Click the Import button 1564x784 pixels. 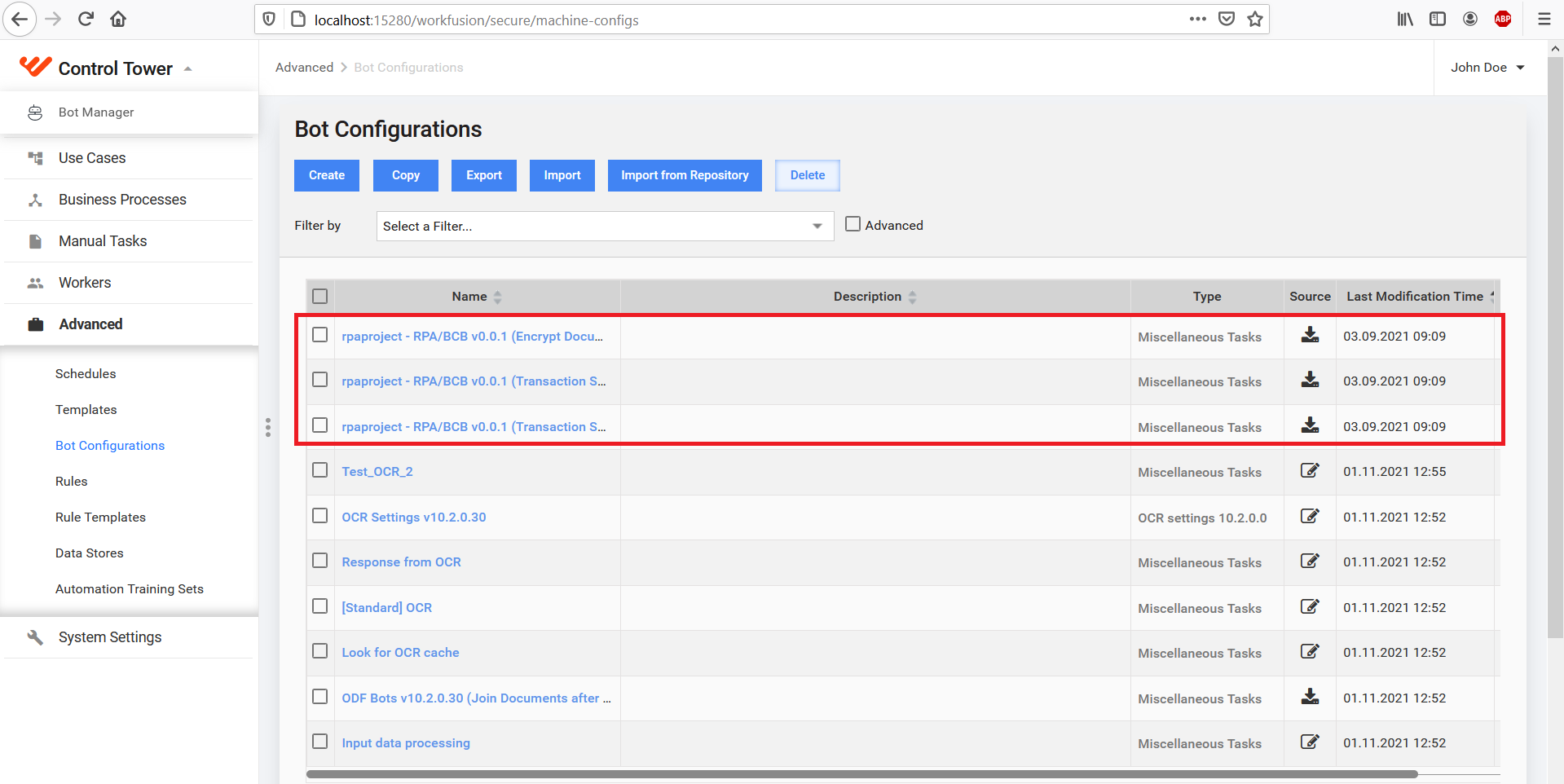point(562,175)
